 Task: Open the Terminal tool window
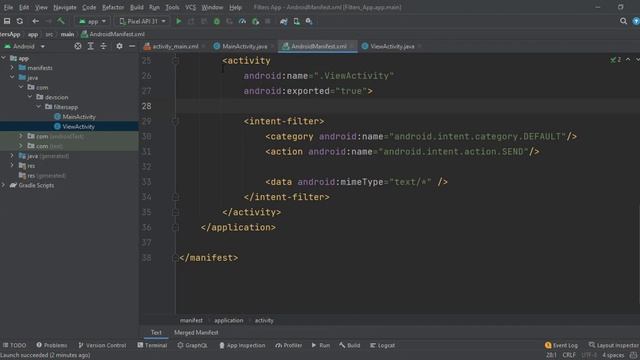(x=152, y=345)
